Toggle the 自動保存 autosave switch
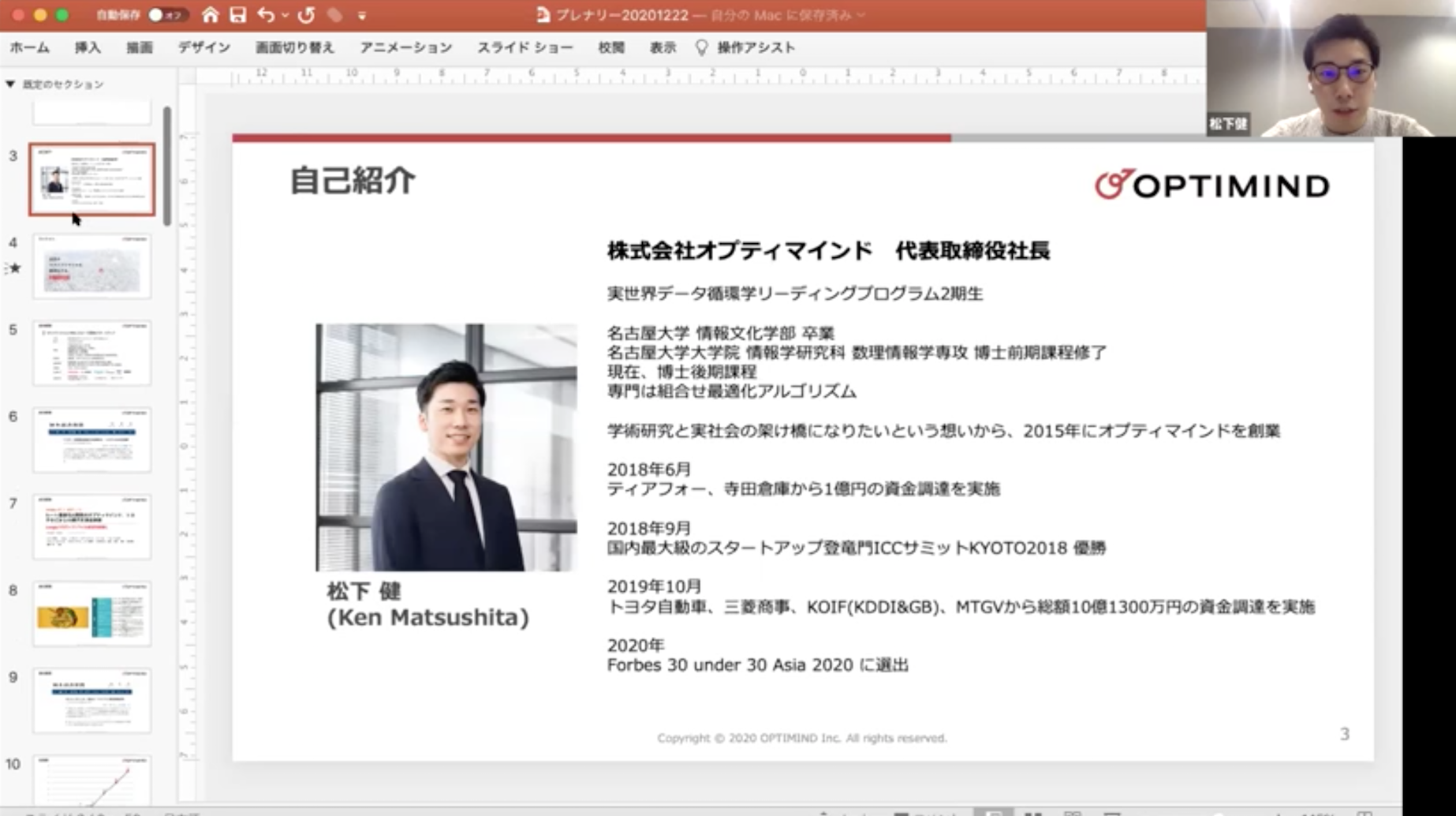Image resolution: width=1456 pixels, height=816 pixels. pyautogui.click(x=164, y=15)
